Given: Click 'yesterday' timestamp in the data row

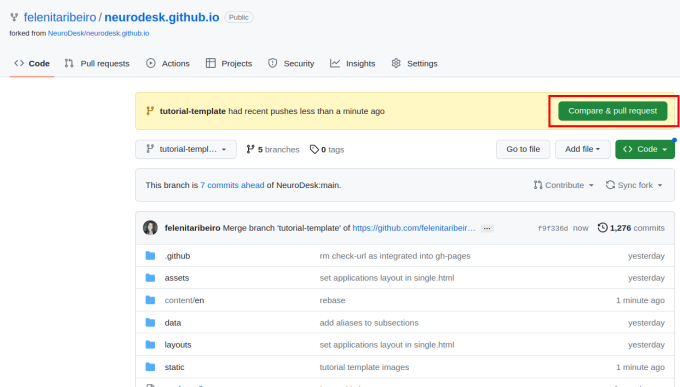Looking at the screenshot, I should pos(646,323).
